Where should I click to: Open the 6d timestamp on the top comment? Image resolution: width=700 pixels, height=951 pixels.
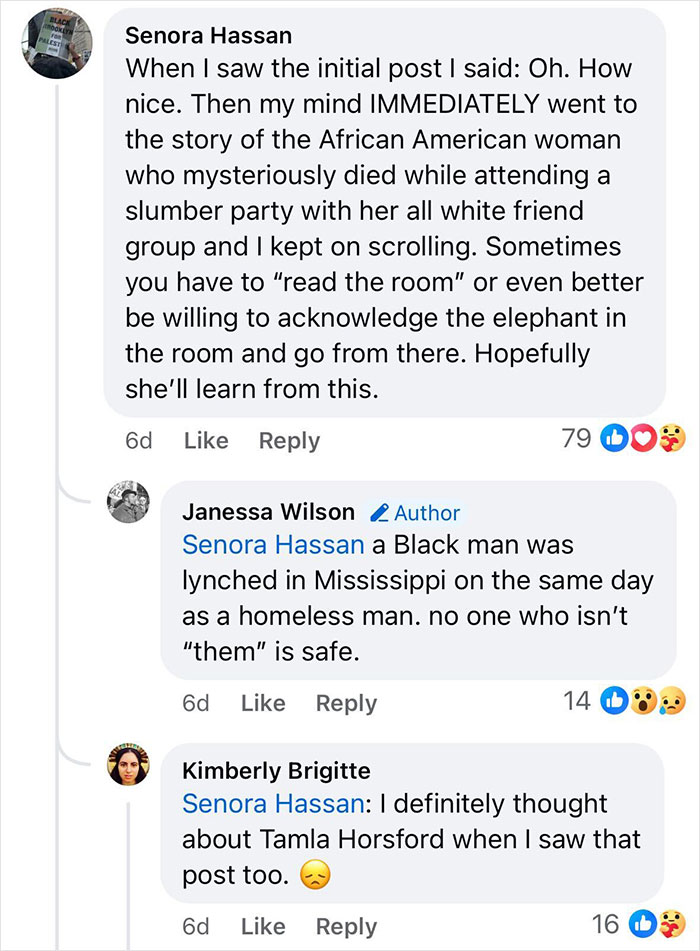pos(139,440)
